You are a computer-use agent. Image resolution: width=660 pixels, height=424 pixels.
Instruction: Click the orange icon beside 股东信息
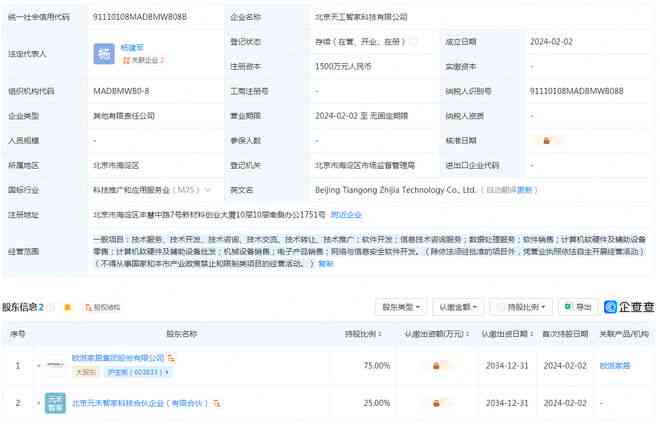coord(67,307)
